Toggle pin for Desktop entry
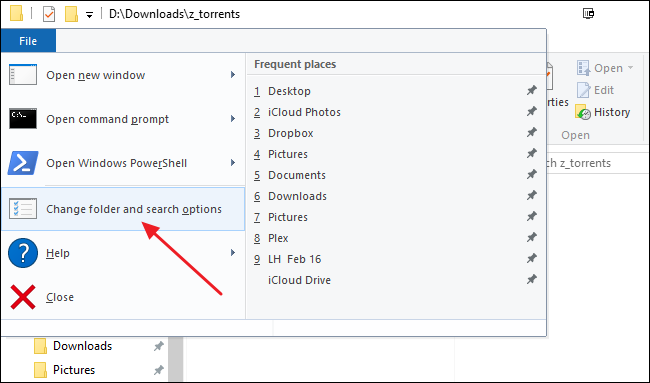Viewport: 650px width, 383px height. coord(531,90)
